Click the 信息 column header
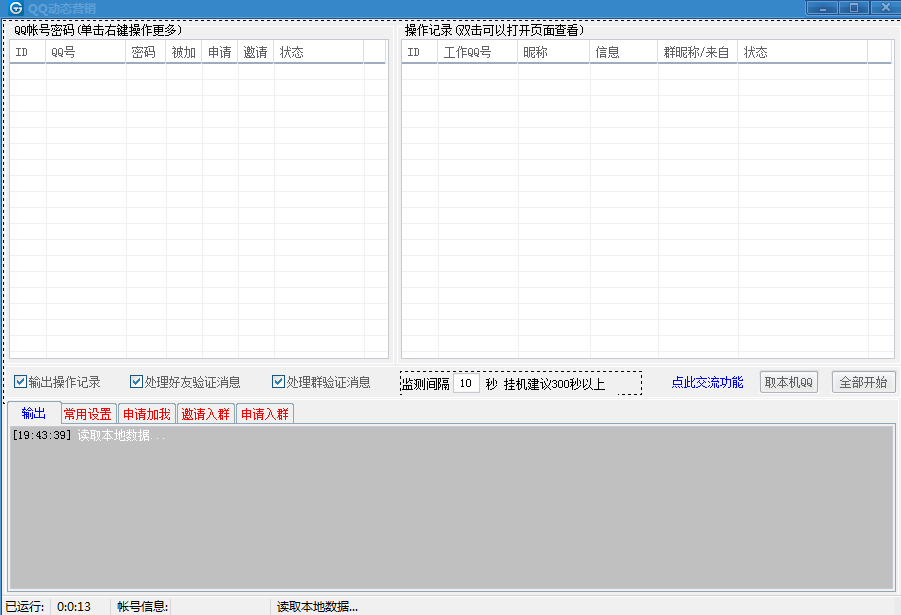 point(623,52)
